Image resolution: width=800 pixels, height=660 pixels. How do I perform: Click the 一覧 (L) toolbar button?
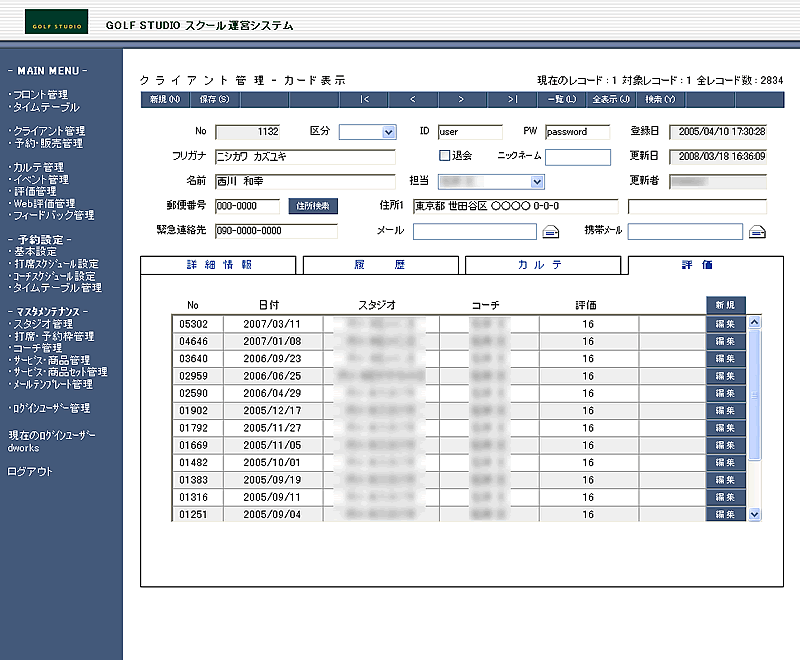click(x=562, y=99)
